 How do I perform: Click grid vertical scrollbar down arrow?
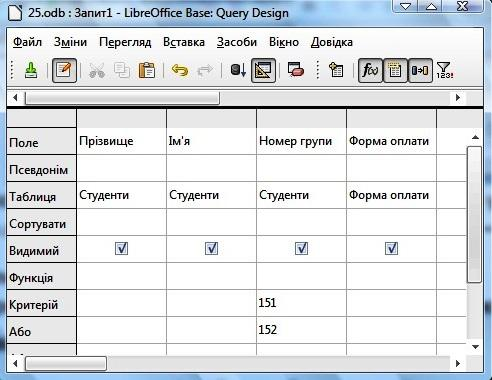coord(475,347)
